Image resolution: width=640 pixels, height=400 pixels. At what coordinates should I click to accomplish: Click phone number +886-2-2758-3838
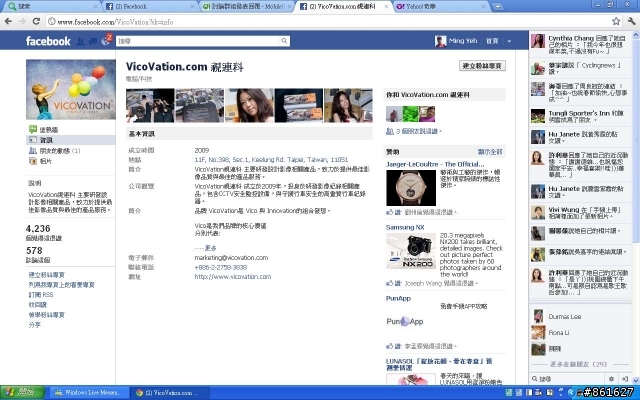coord(220,267)
